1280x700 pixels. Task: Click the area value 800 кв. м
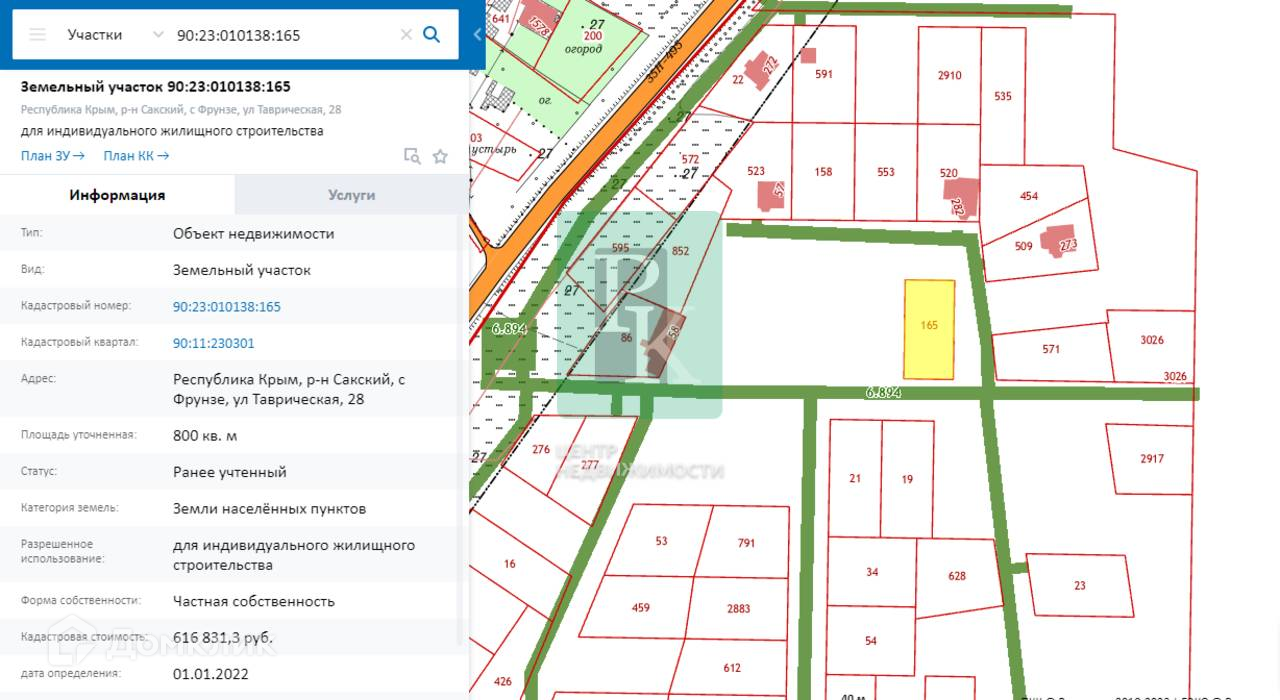tap(205, 436)
